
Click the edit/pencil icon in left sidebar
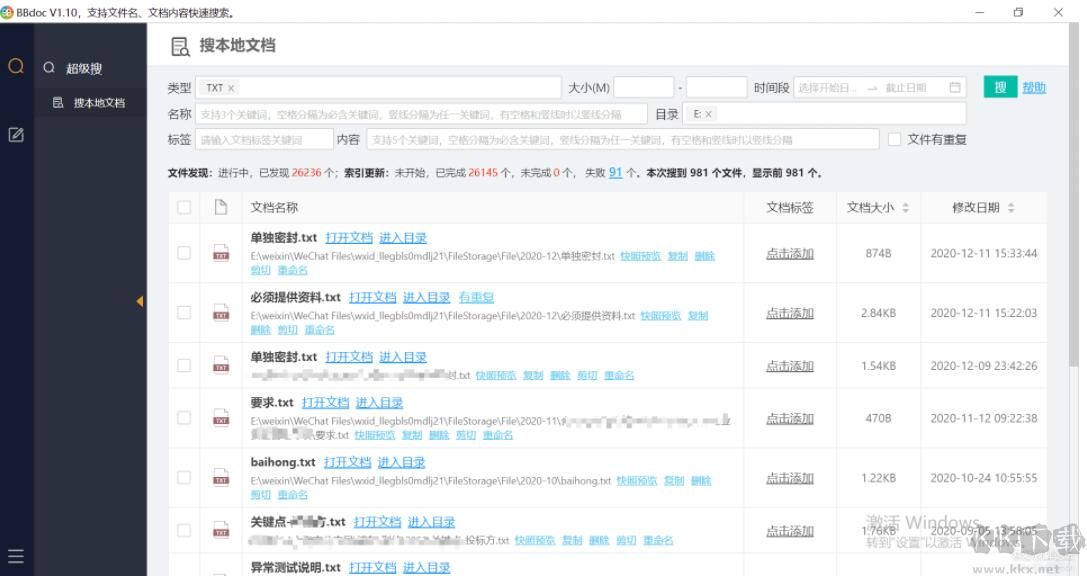tap(15, 134)
